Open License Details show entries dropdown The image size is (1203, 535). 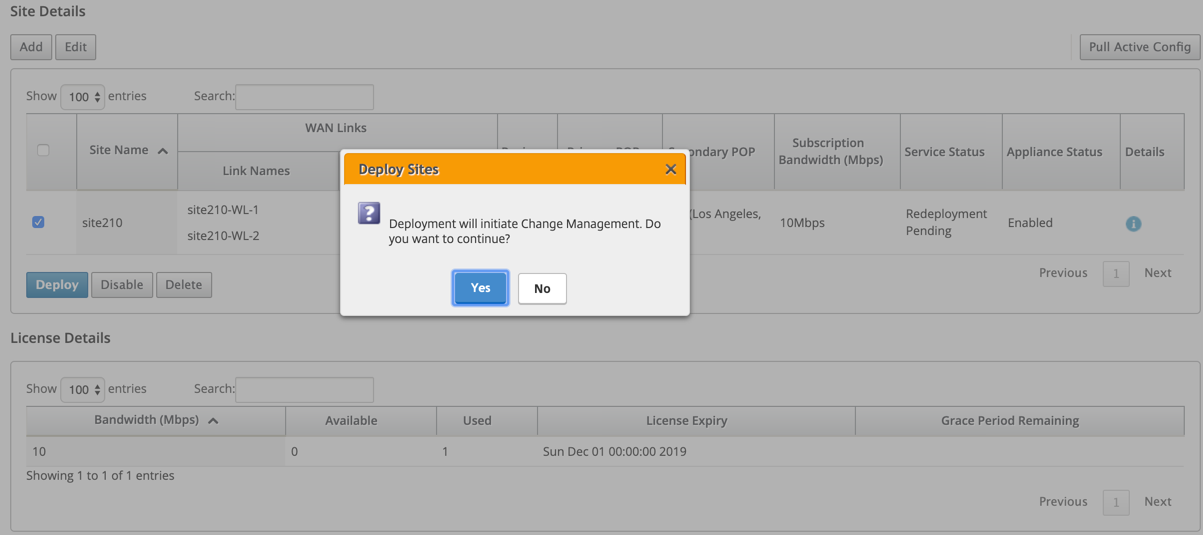[82, 389]
